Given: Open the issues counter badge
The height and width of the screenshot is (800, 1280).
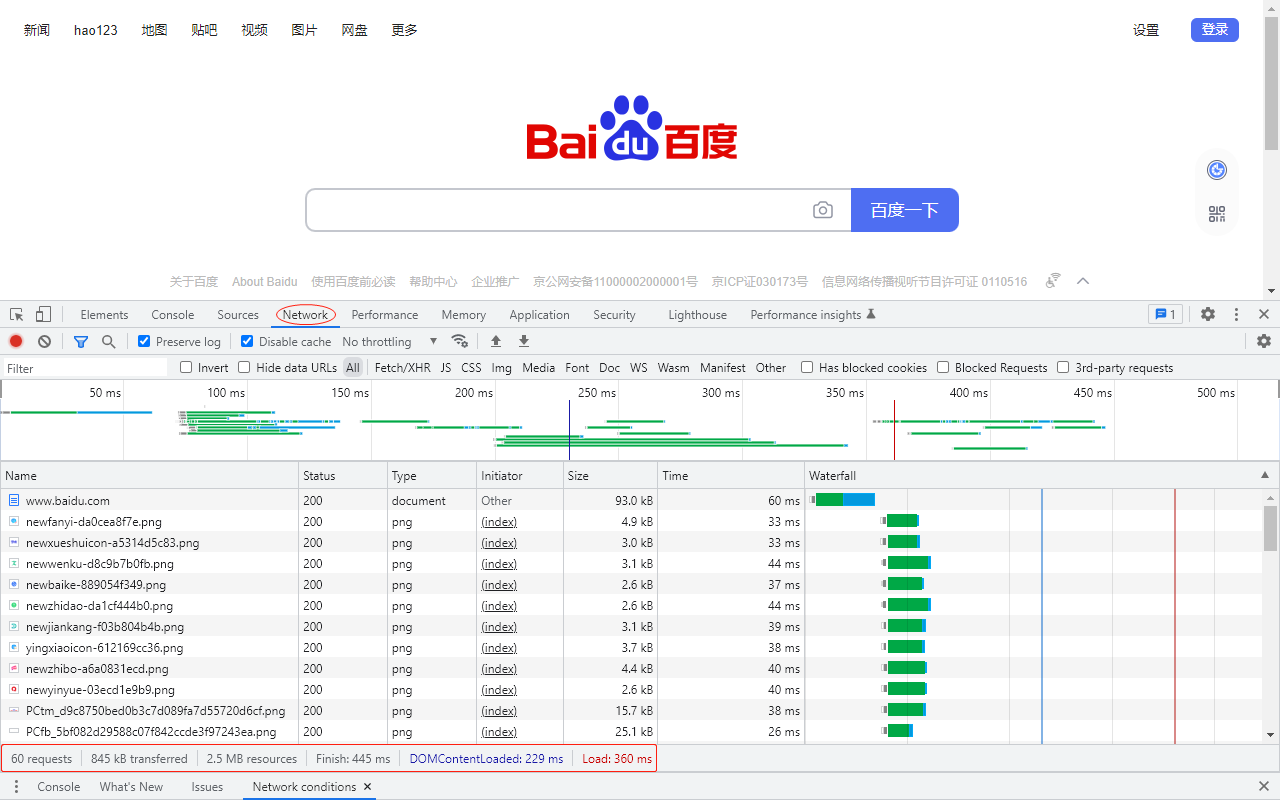Looking at the screenshot, I should [1165, 314].
